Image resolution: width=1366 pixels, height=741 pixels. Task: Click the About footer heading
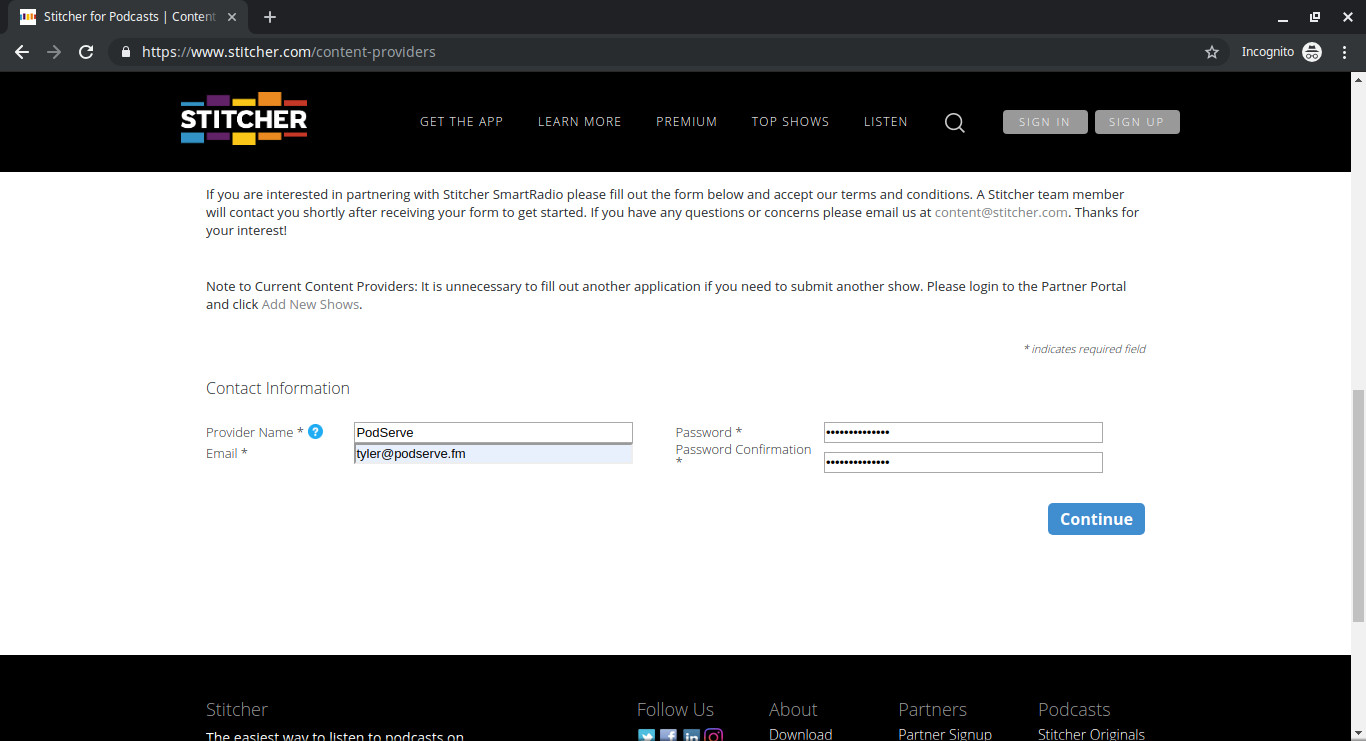coord(793,709)
